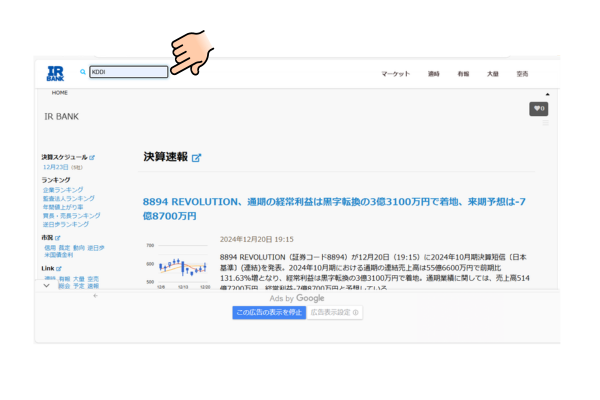This screenshot has width=600, height=400.
Task: Open the IR BANK logo homepage
Action: (x=55, y=73)
